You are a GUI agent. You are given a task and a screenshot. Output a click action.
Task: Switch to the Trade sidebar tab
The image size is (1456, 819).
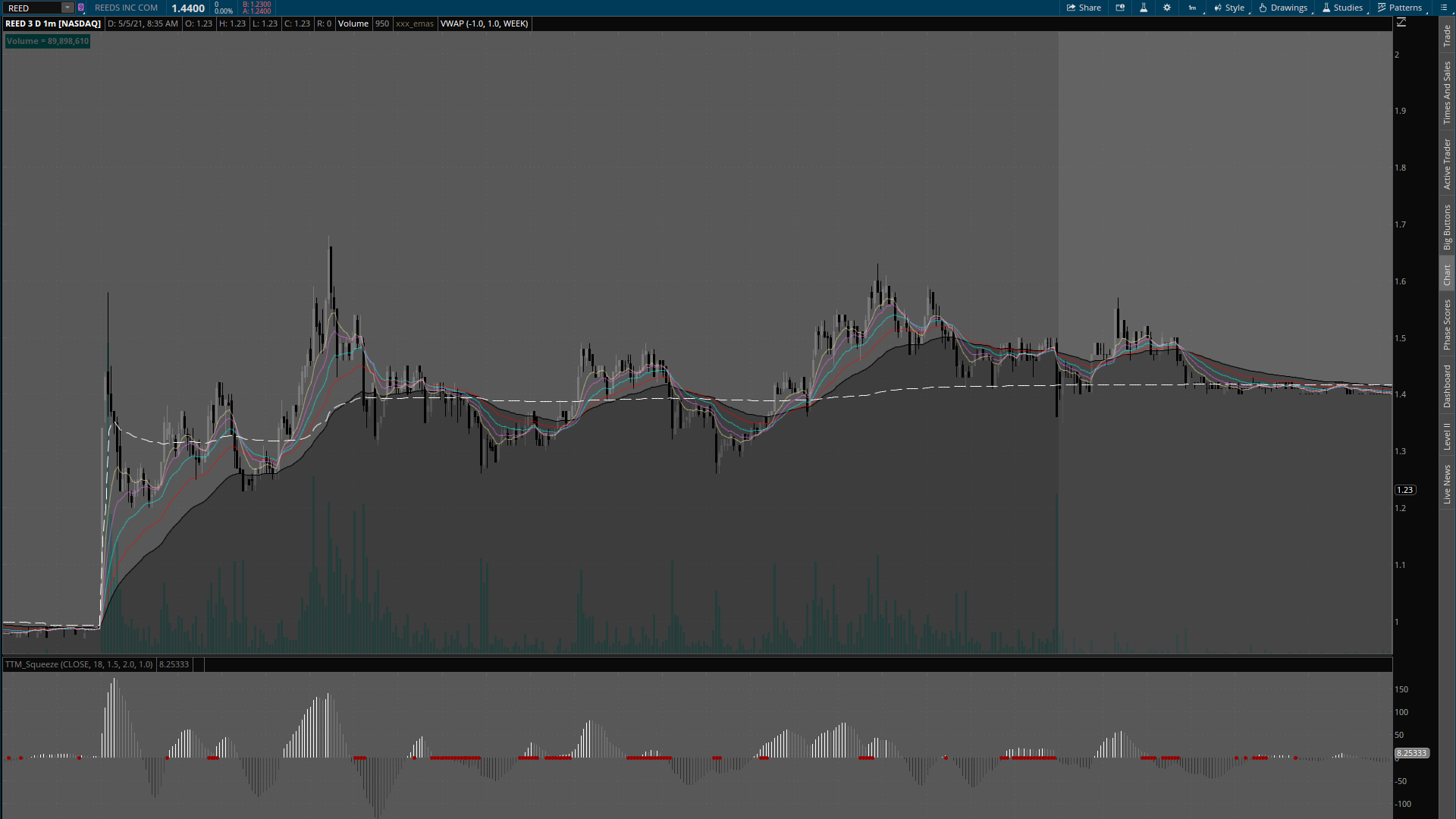tap(1447, 35)
